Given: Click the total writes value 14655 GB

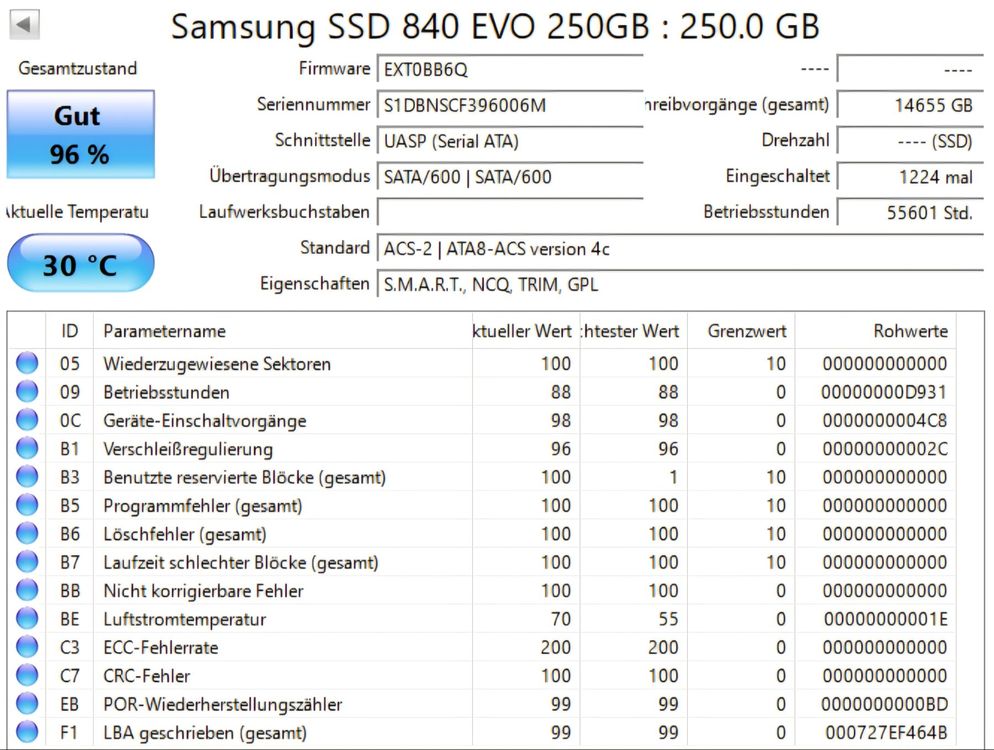Looking at the screenshot, I should (x=911, y=105).
